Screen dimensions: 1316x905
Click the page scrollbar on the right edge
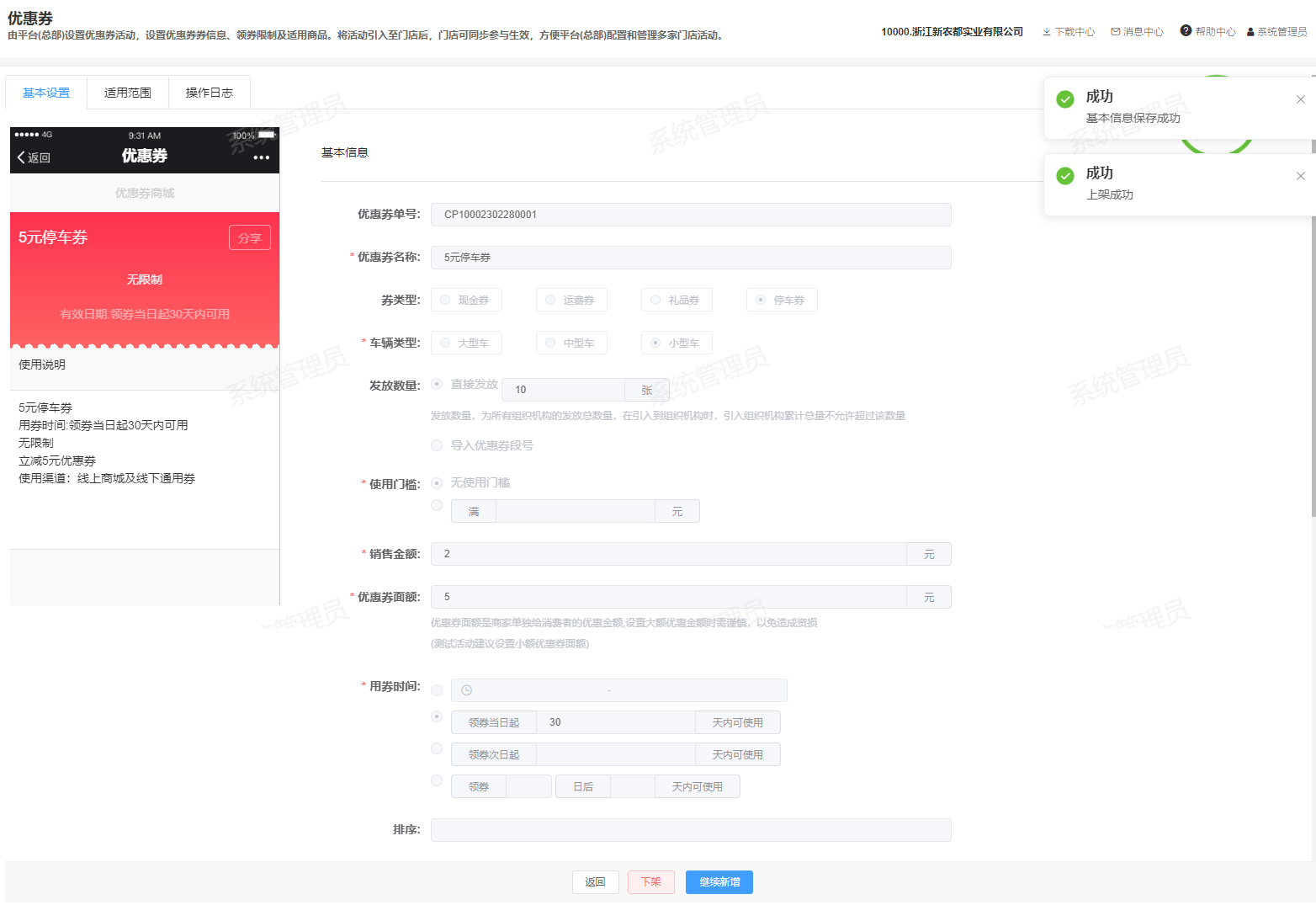click(1313, 295)
